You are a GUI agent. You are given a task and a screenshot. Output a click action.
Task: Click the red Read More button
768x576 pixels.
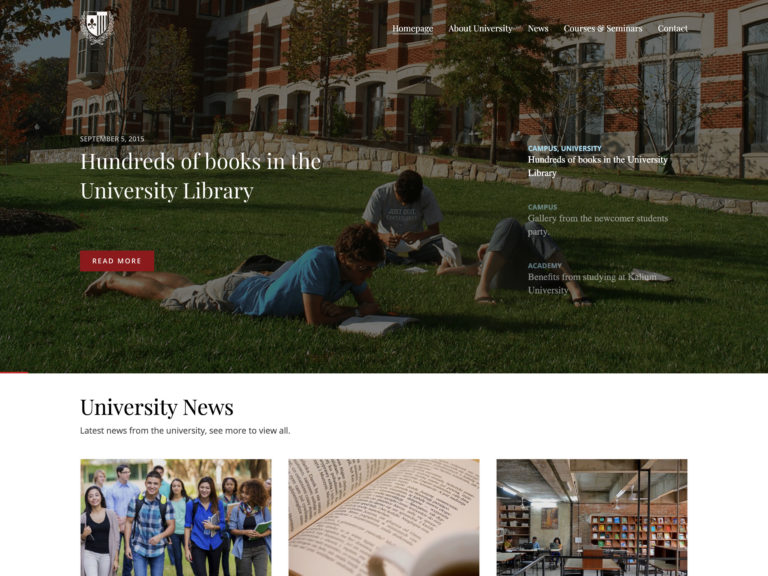pyautogui.click(x=117, y=261)
